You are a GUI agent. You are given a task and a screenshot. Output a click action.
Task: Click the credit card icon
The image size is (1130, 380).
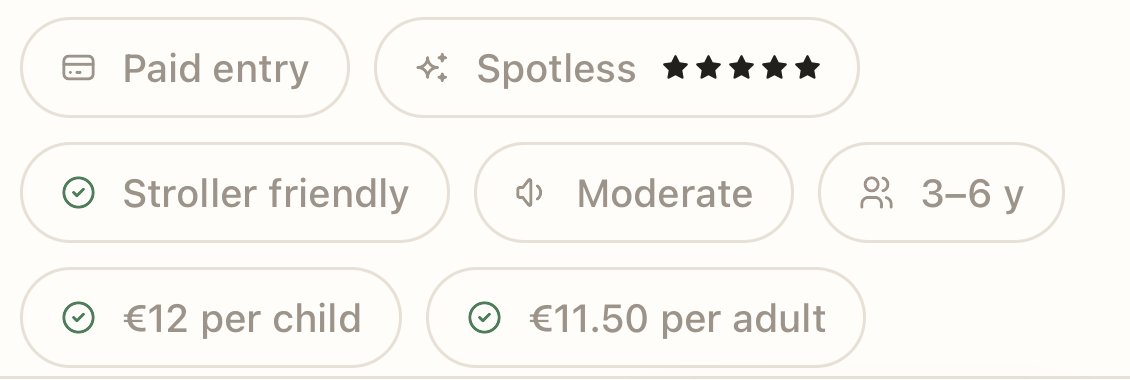79,68
